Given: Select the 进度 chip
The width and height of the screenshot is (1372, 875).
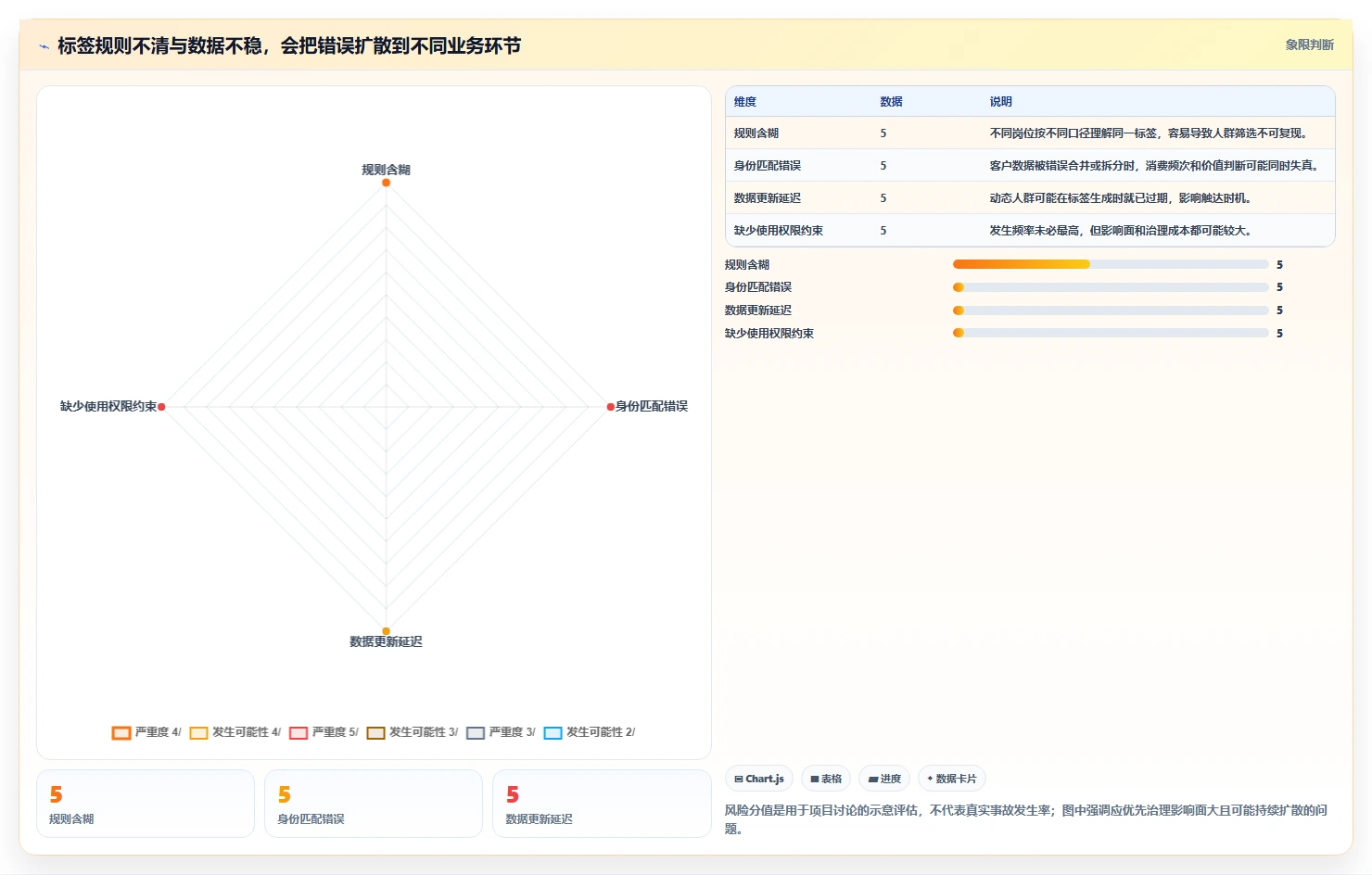Looking at the screenshot, I should (x=884, y=779).
